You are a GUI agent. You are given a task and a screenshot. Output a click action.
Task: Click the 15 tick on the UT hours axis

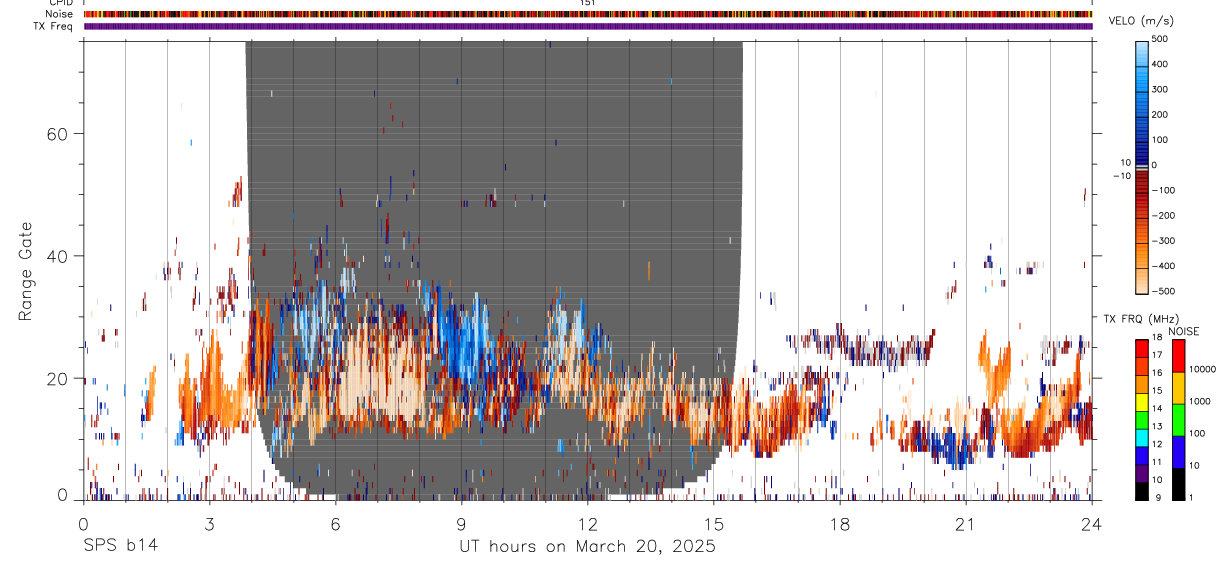(713, 524)
